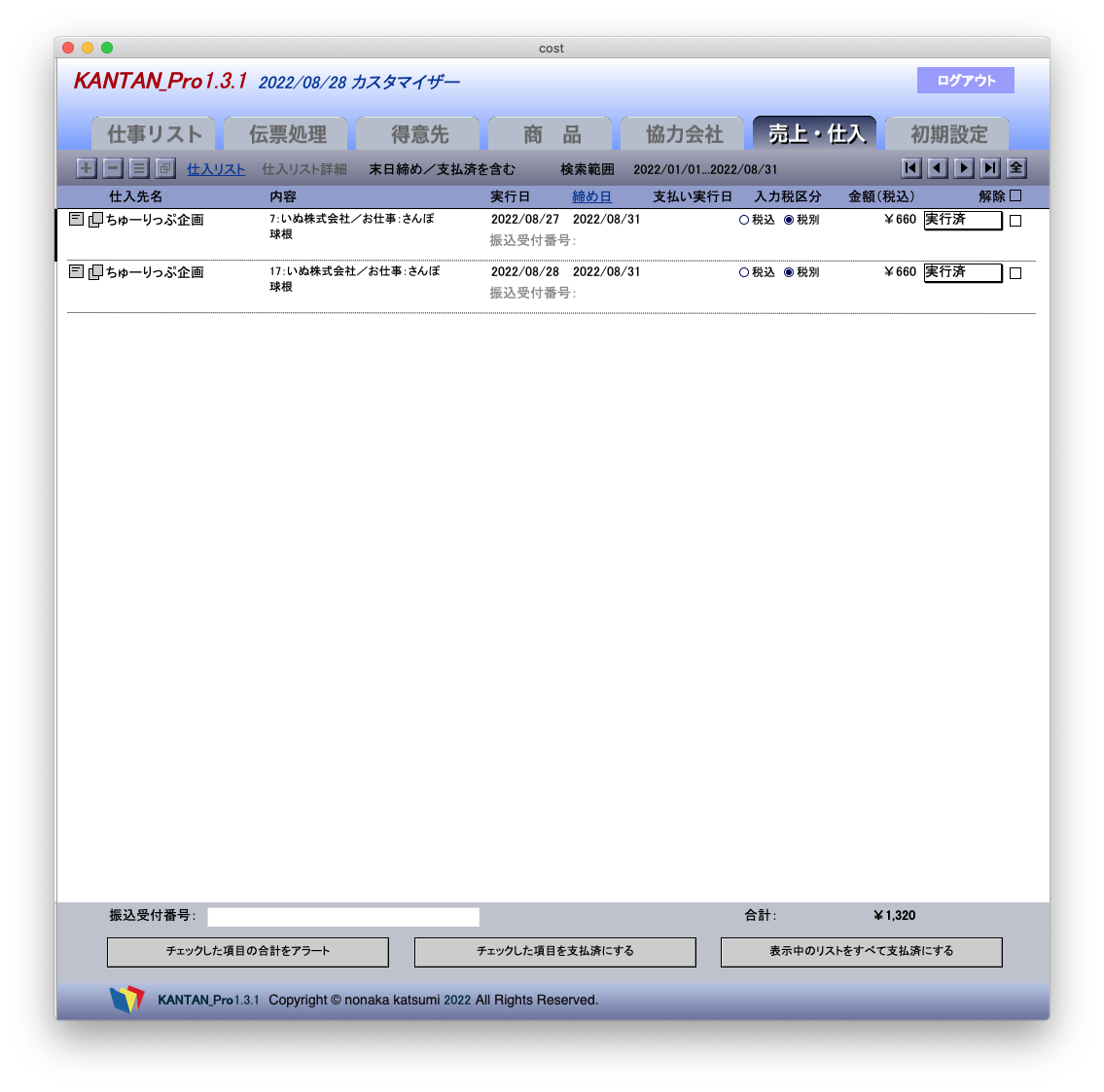Screen dimensions: 1104x1092
Task: Click copy icon for 2022/08/27 row
Action: coord(95,220)
